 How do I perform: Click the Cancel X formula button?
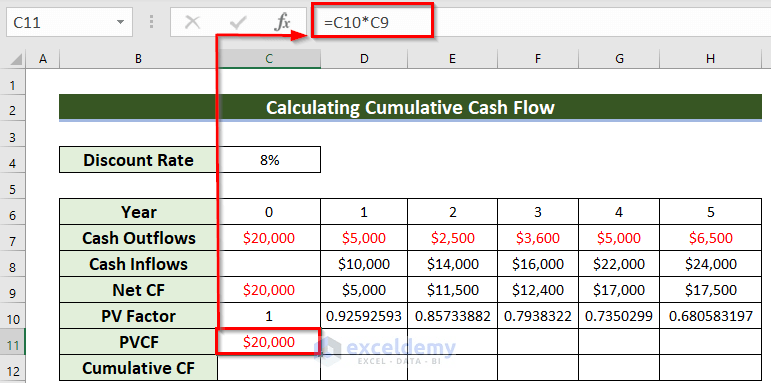point(192,23)
